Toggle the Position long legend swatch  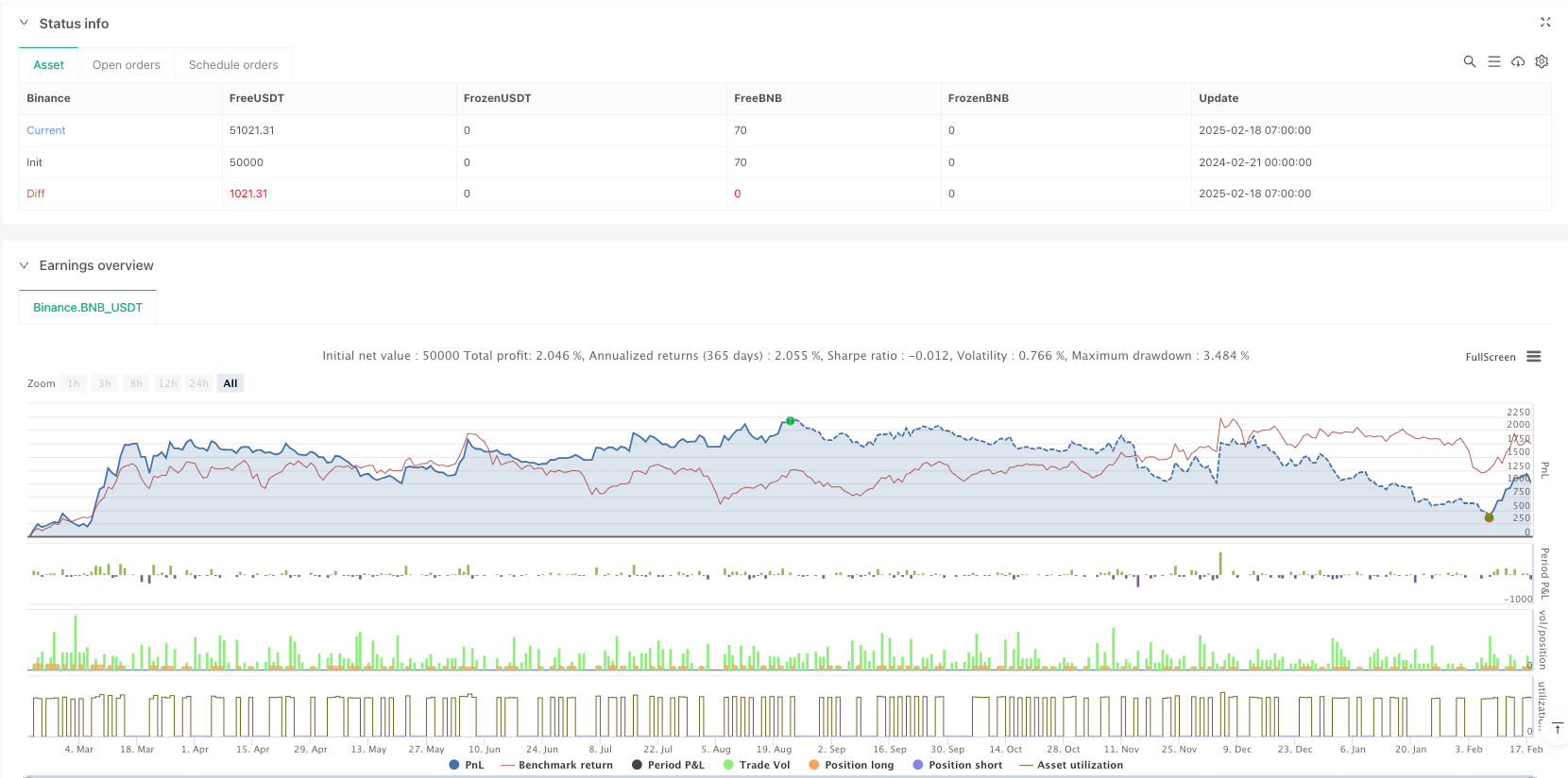click(814, 765)
